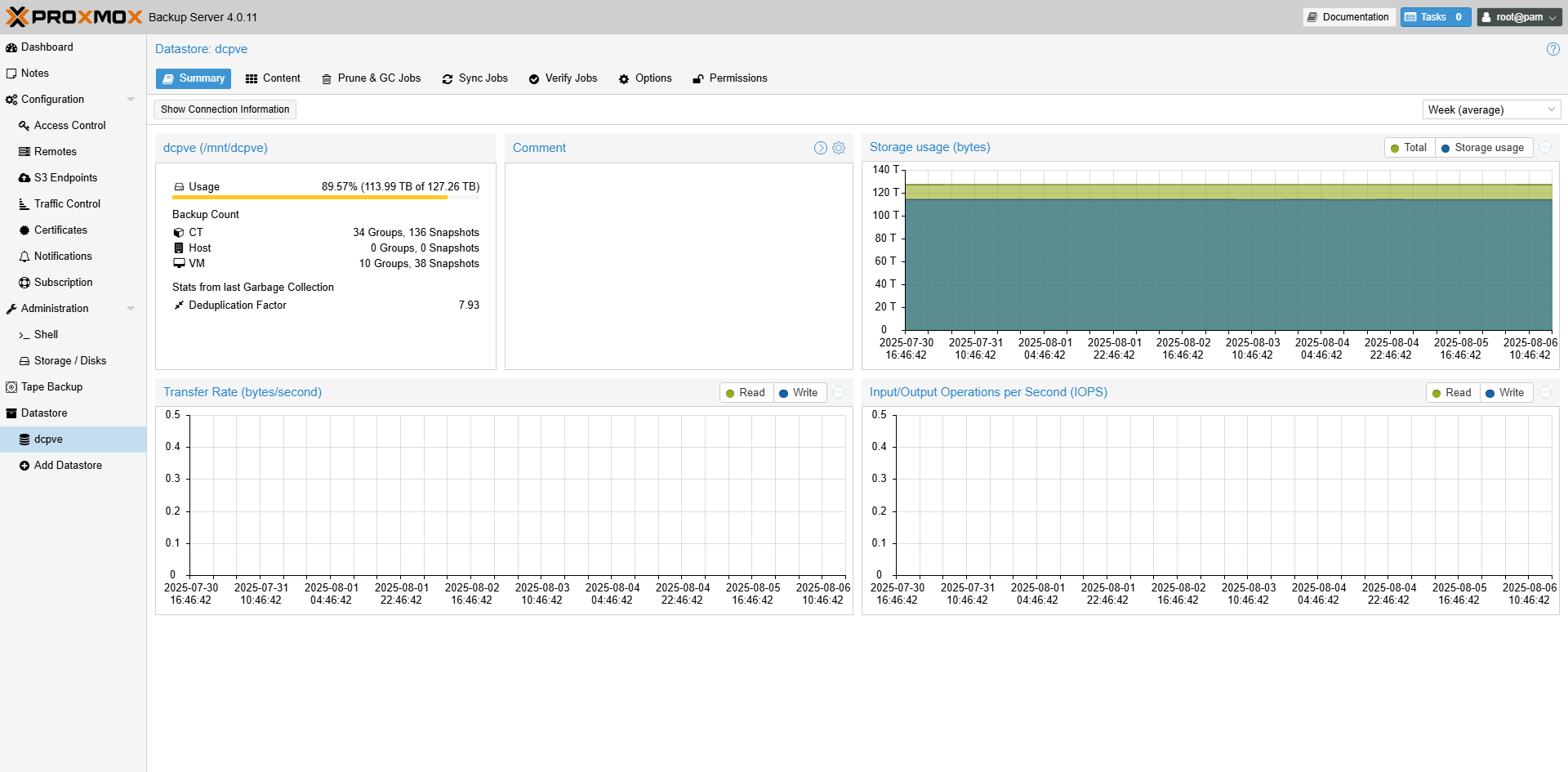Image resolution: width=1568 pixels, height=772 pixels.
Task: Open the Documentation button
Action: click(x=1347, y=17)
